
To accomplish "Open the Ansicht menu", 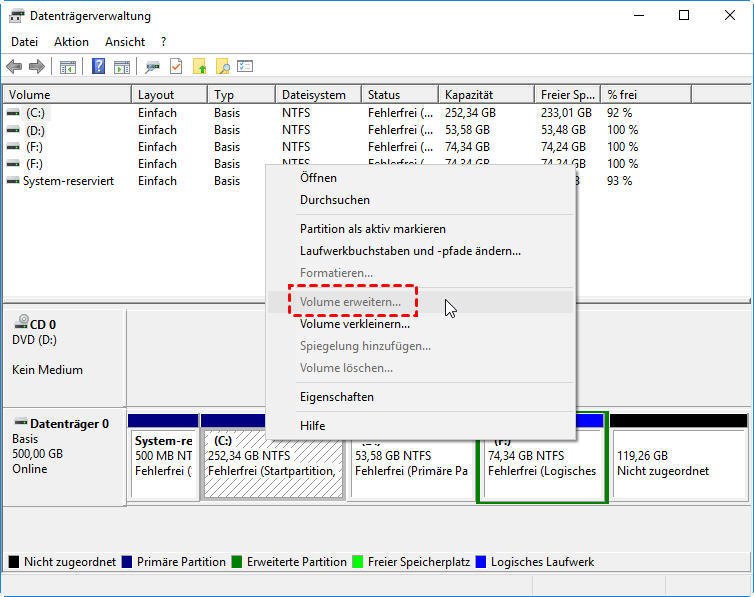I will coord(125,42).
